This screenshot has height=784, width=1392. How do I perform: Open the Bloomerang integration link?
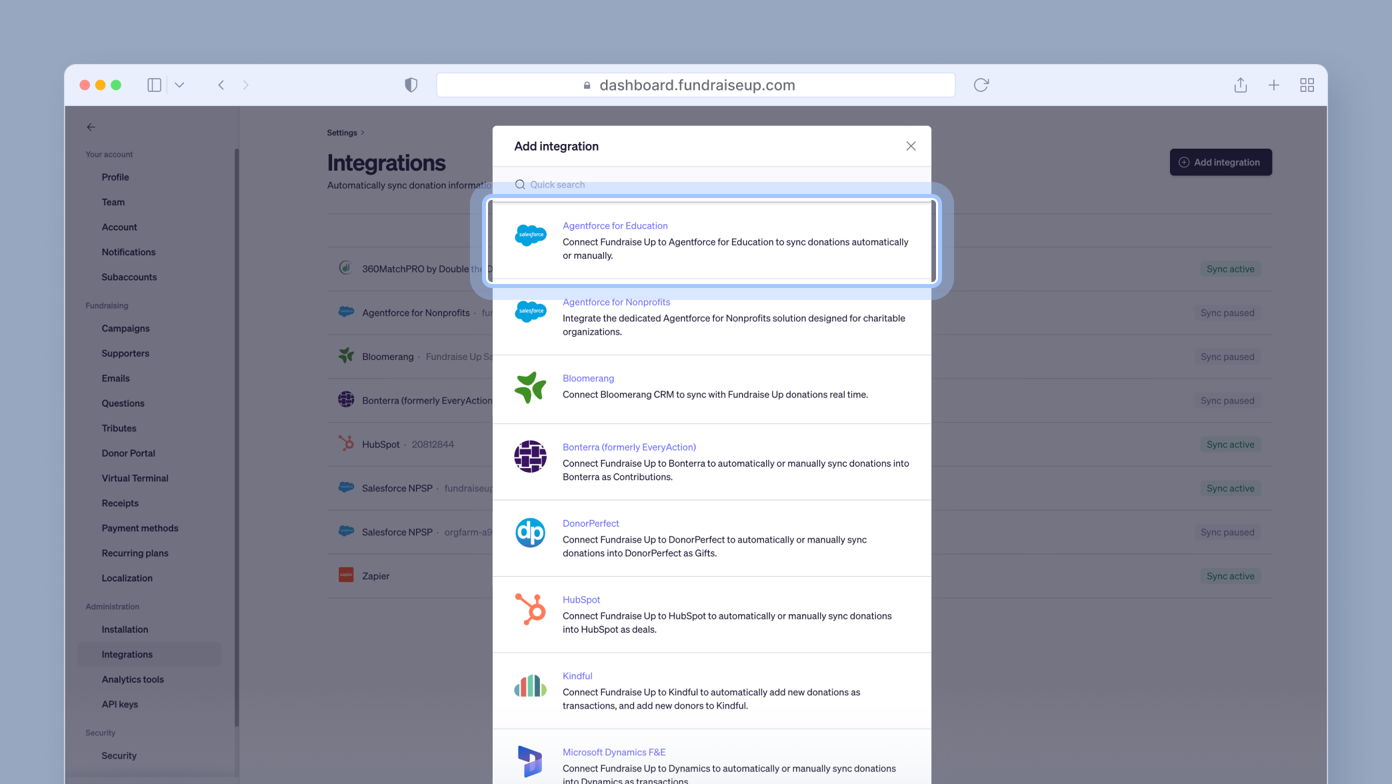(588, 378)
